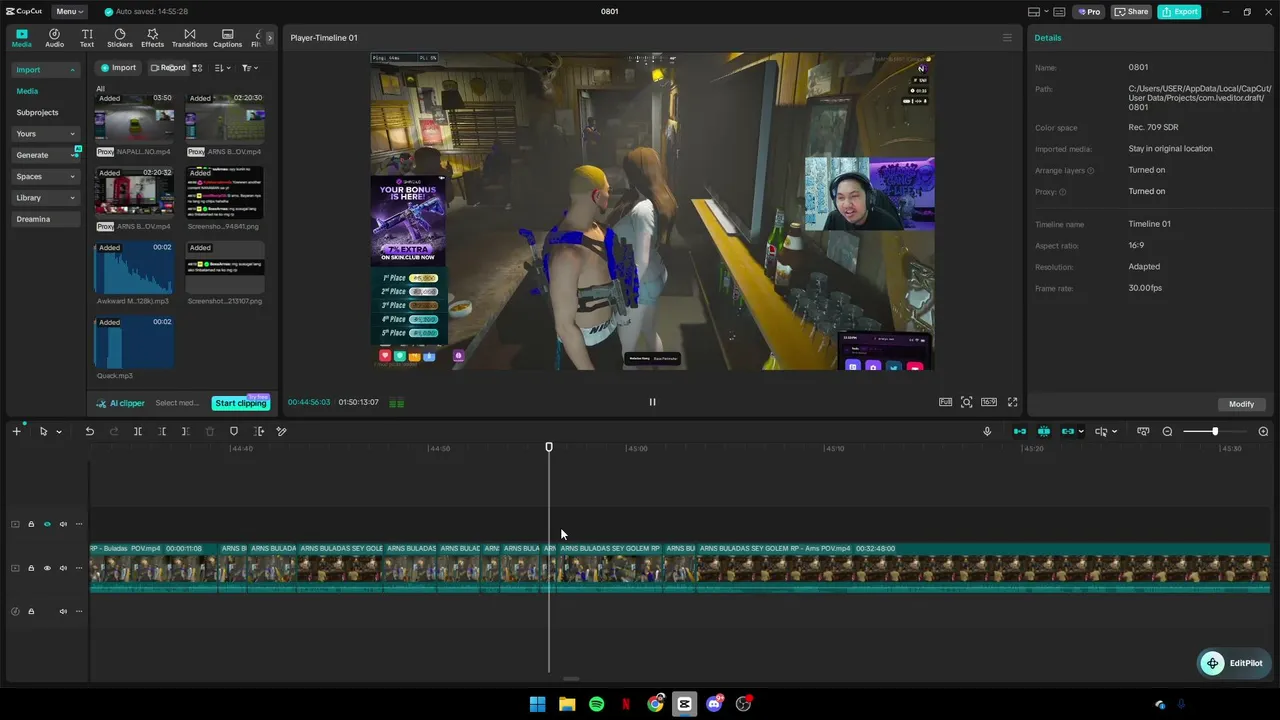1280x720 pixels.
Task: Open the auto-edit wand tool in timeline toolbar
Action: coord(281,431)
